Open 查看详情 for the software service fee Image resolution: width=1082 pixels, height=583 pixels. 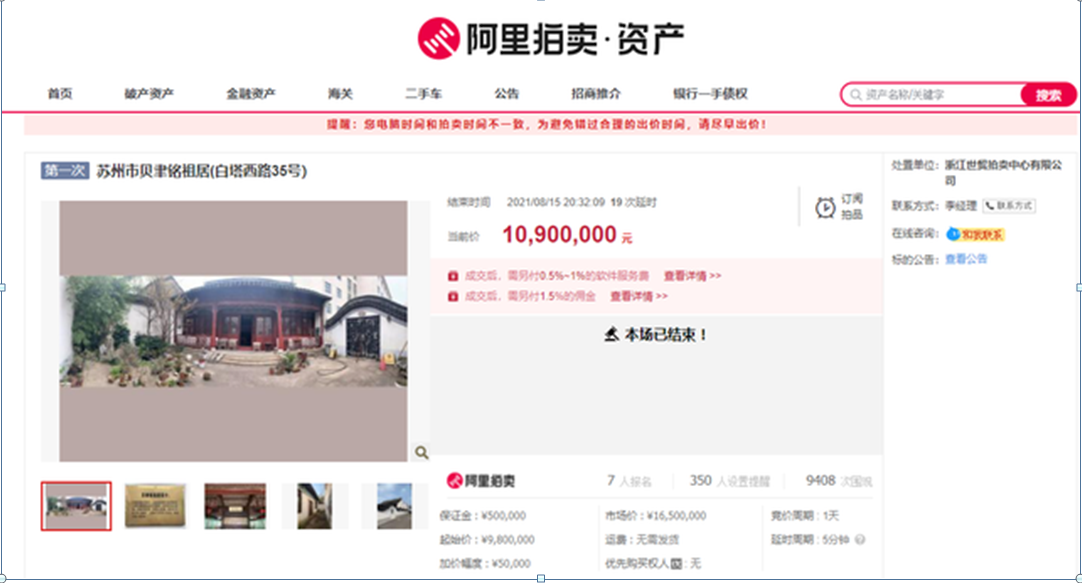point(692,275)
